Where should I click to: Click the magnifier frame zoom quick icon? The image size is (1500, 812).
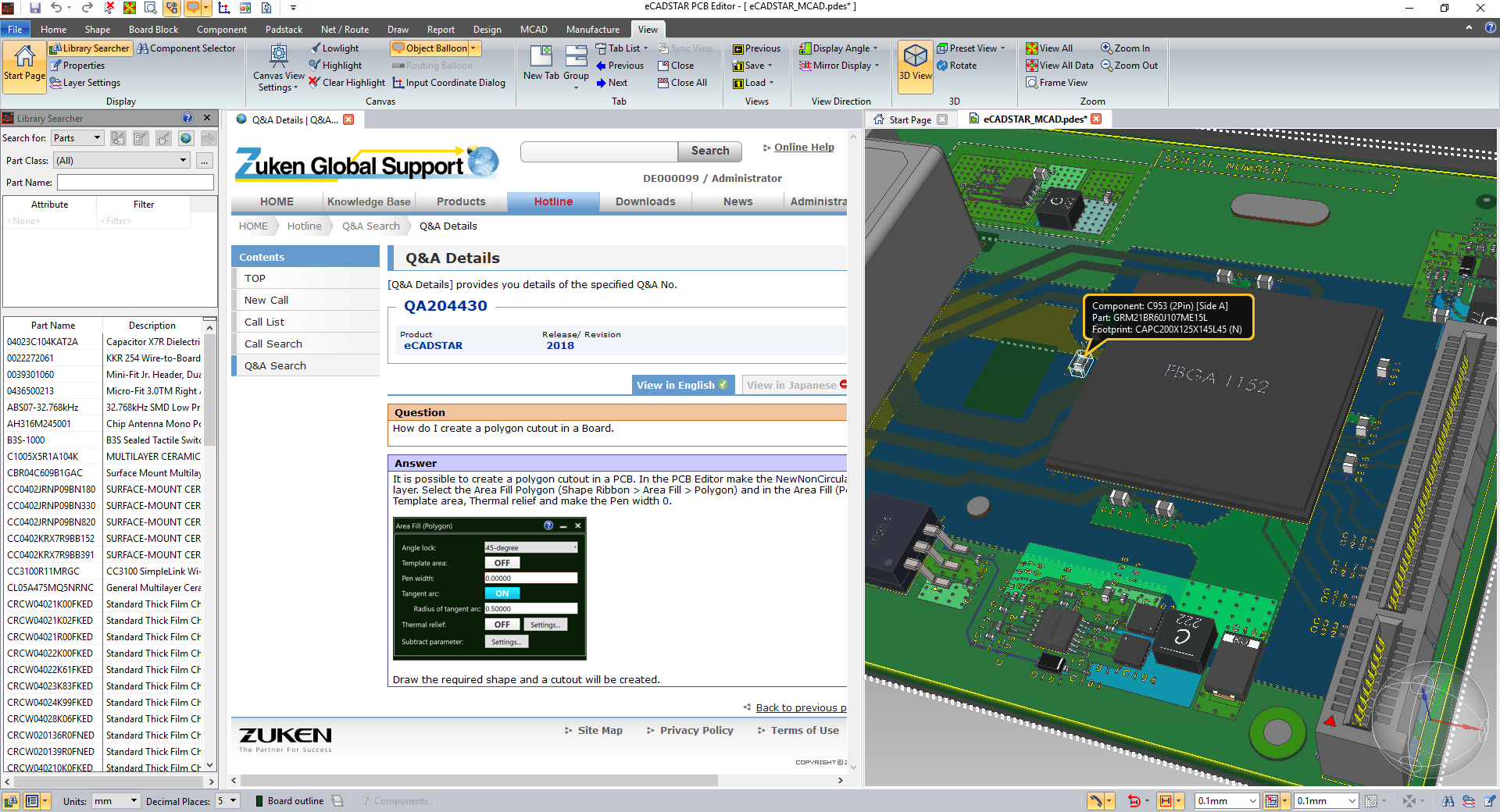click(150, 8)
